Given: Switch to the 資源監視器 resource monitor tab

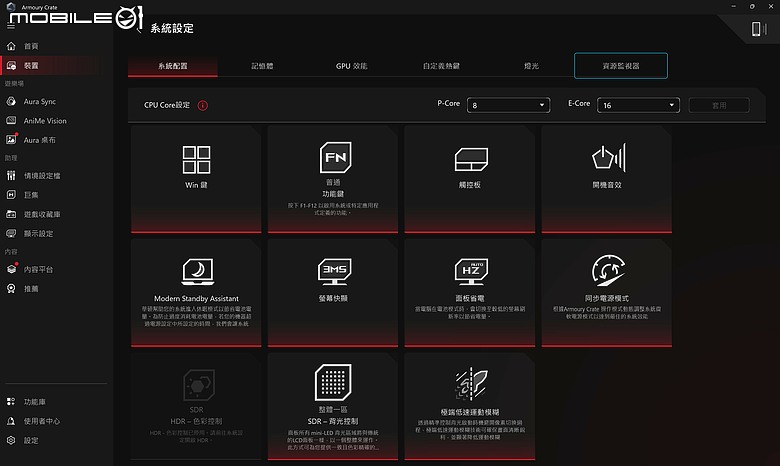Looking at the screenshot, I should pos(621,66).
